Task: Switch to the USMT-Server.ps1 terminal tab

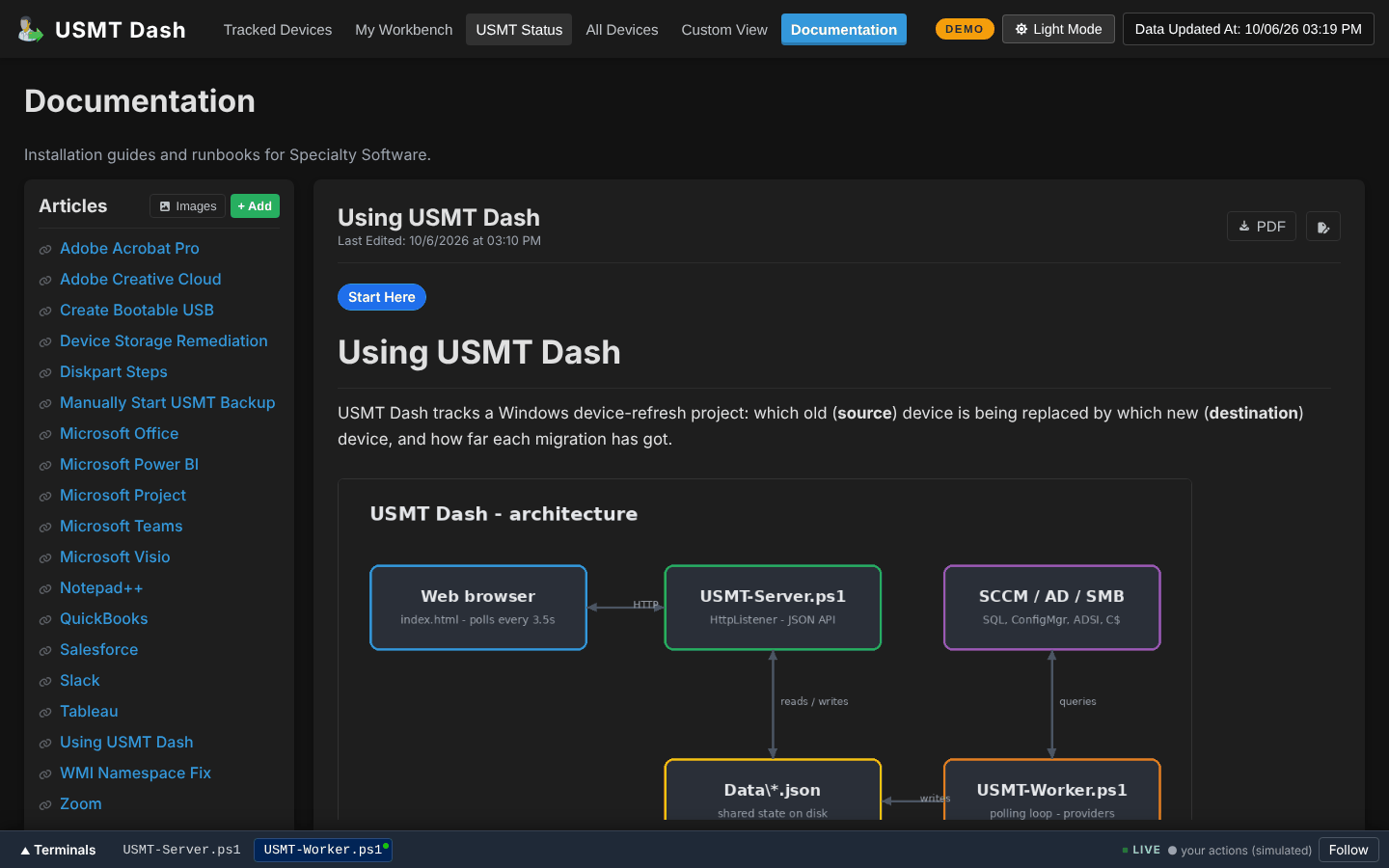Action: pos(181,850)
